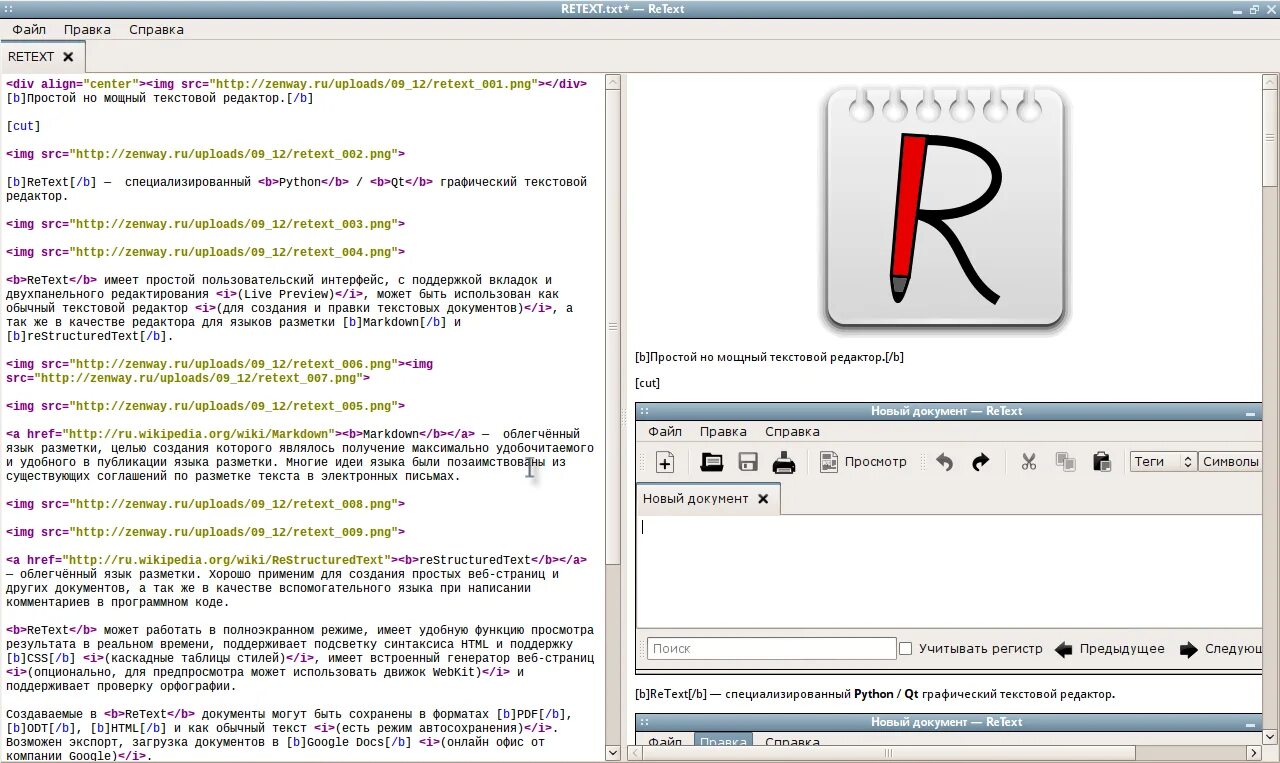
Task: Click Undo arrow icon in preview screenshot
Action: click(x=944, y=462)
